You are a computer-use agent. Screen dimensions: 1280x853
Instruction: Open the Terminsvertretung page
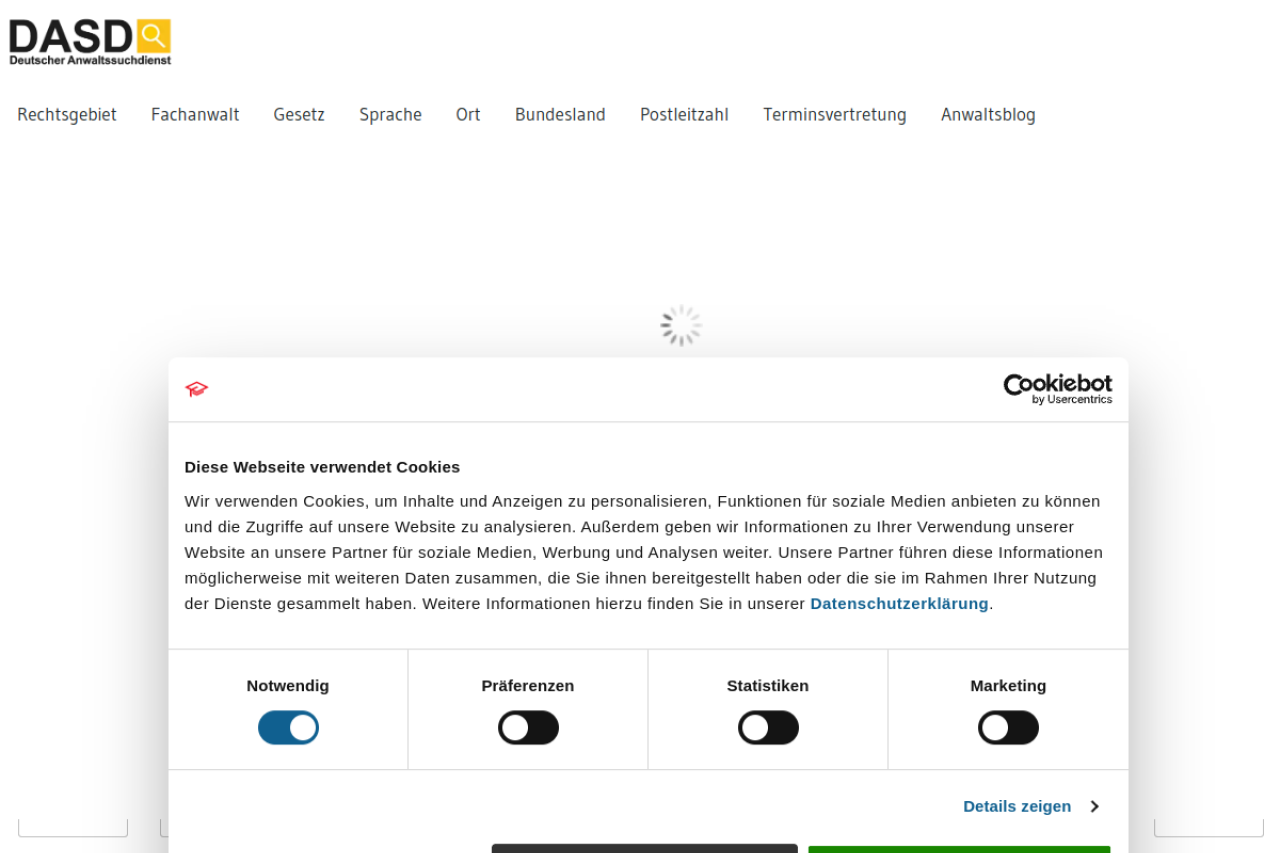pyautogui.click(x=834, y=115)
